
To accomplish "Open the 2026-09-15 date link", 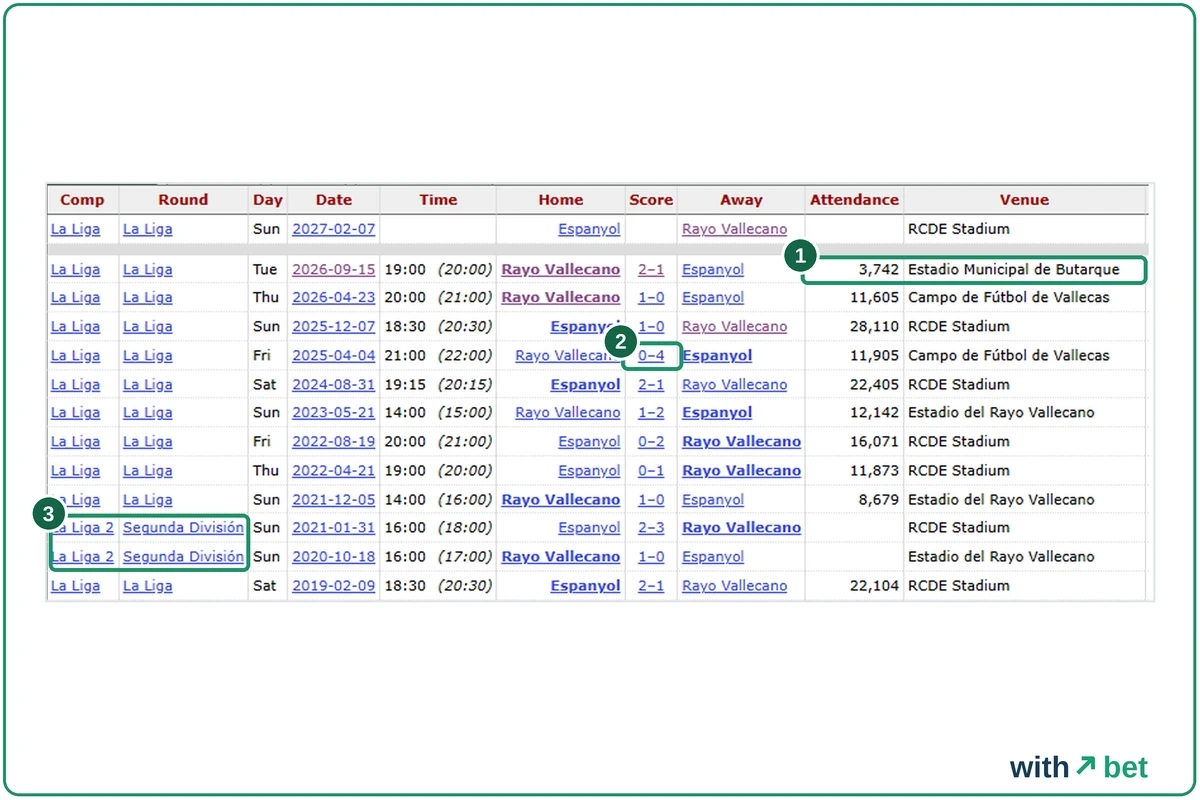I will 334,269.
